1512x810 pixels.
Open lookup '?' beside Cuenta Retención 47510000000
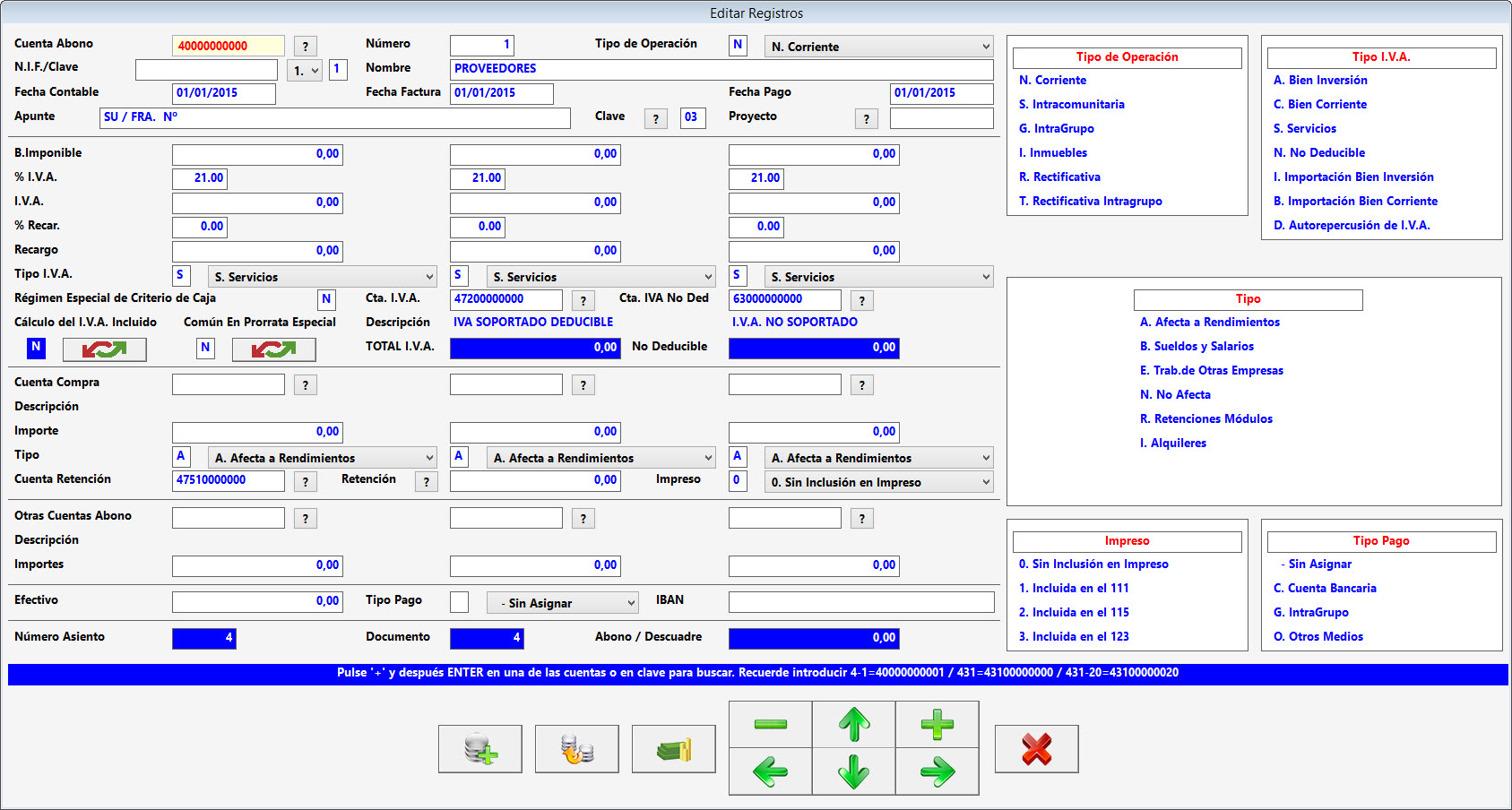(x=306, y=482)
